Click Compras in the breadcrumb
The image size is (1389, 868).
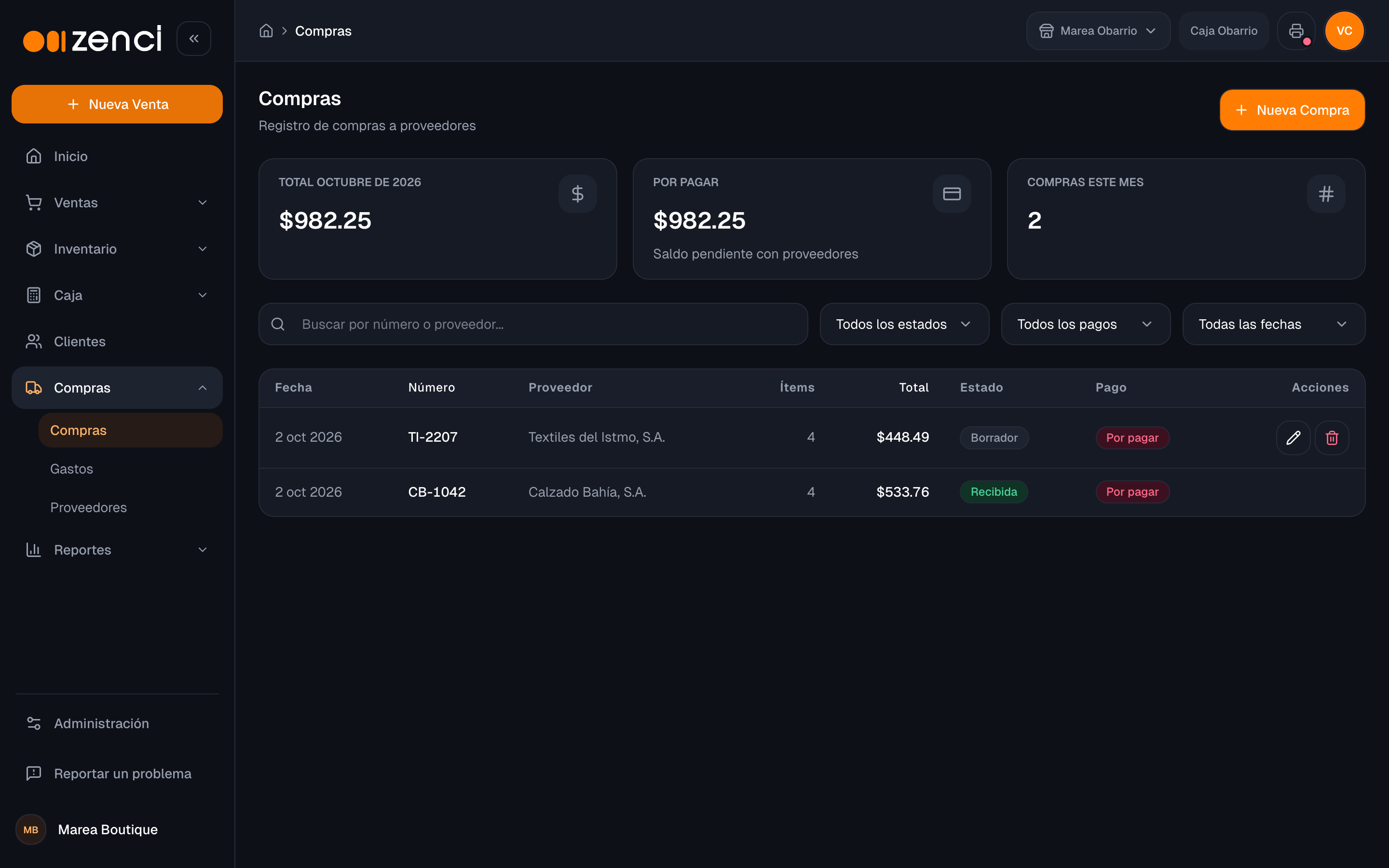click(323, 31)
